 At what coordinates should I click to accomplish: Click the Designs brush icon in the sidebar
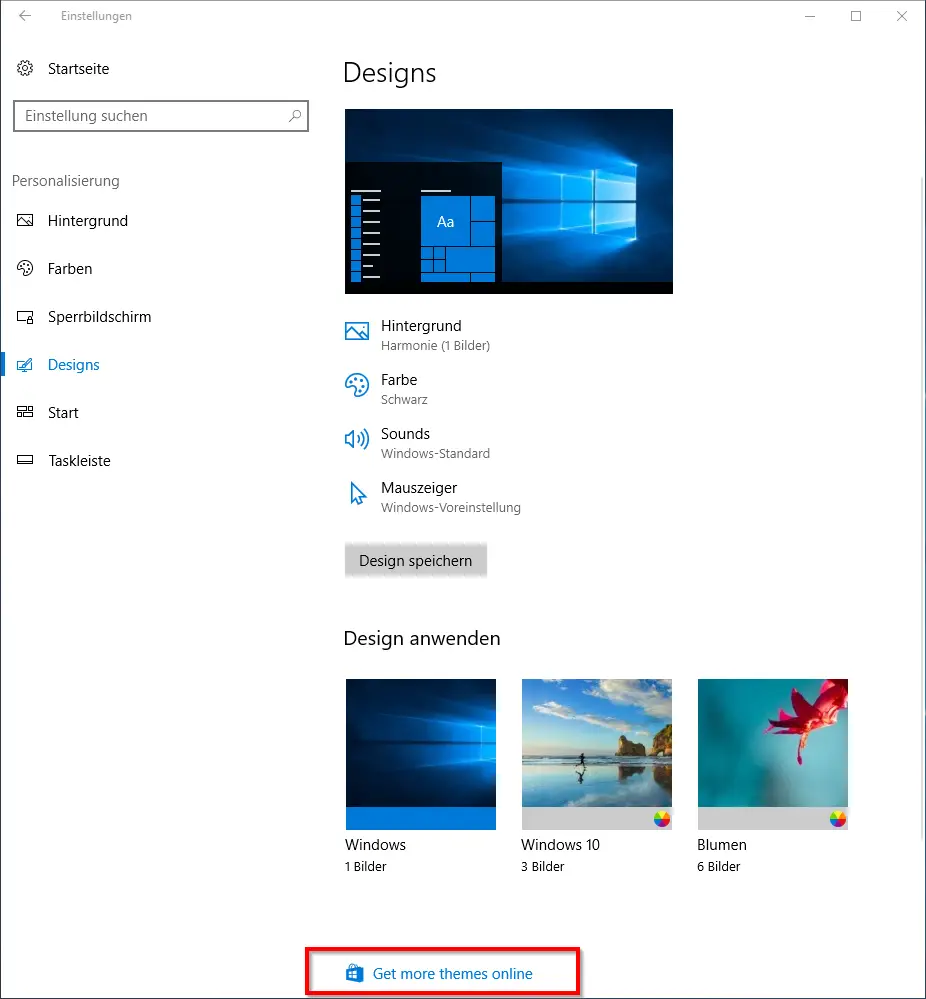click(x=25, y=364)
